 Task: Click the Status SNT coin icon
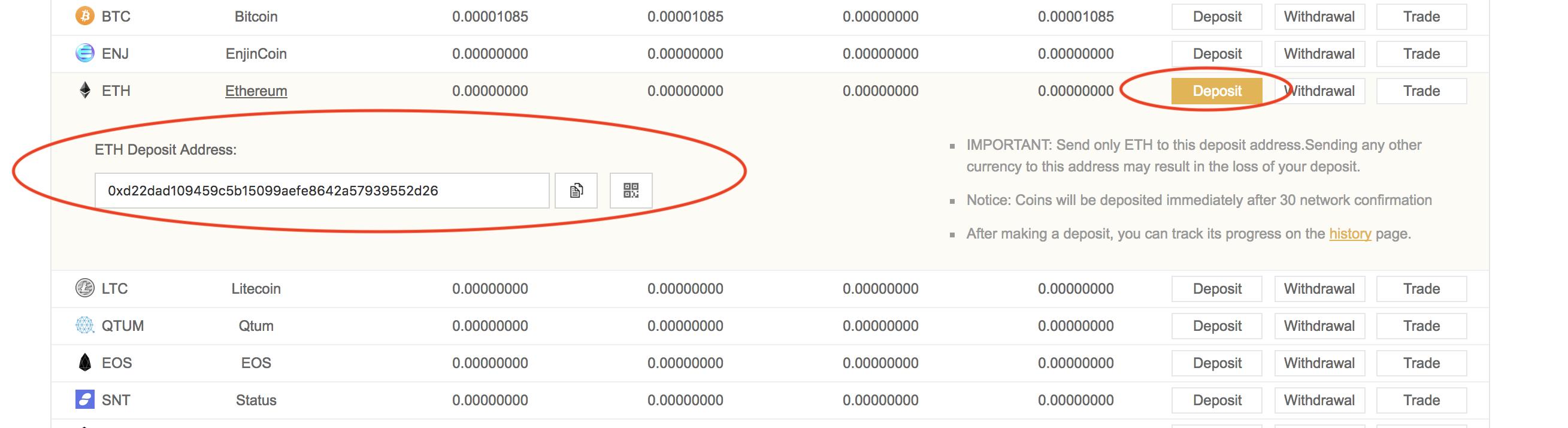coord(84,399)
